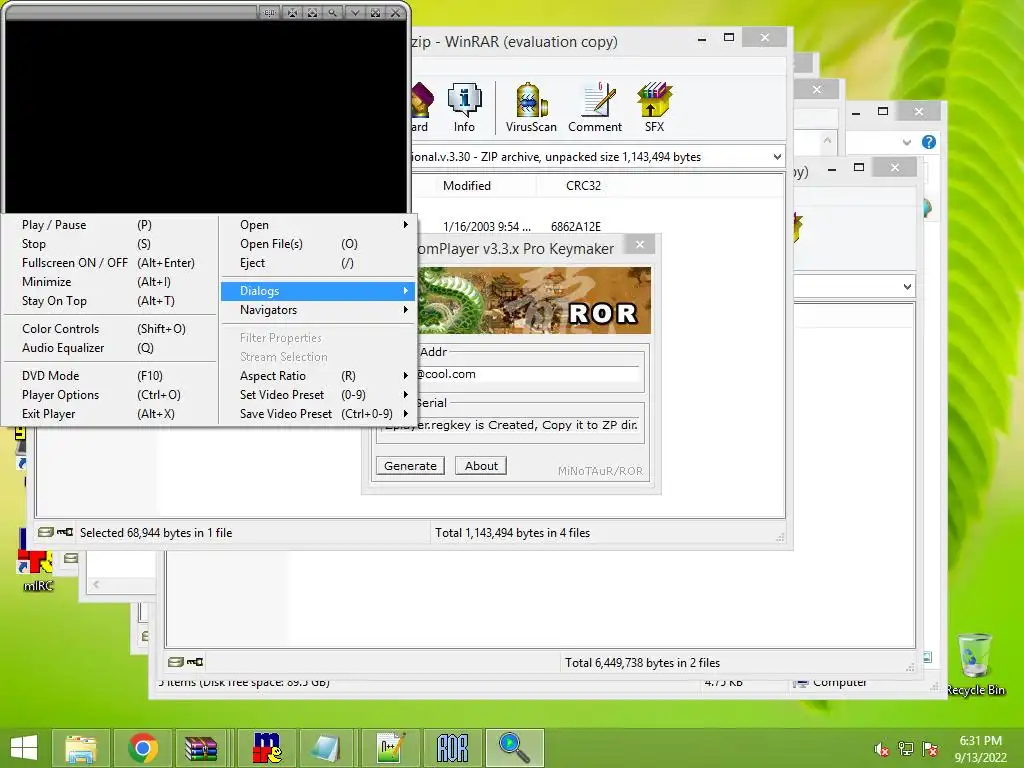The height and width of the screenshot is (768, 1024).
Task: Open the Comment tool in WinRAR
Action: click(595, 108)
